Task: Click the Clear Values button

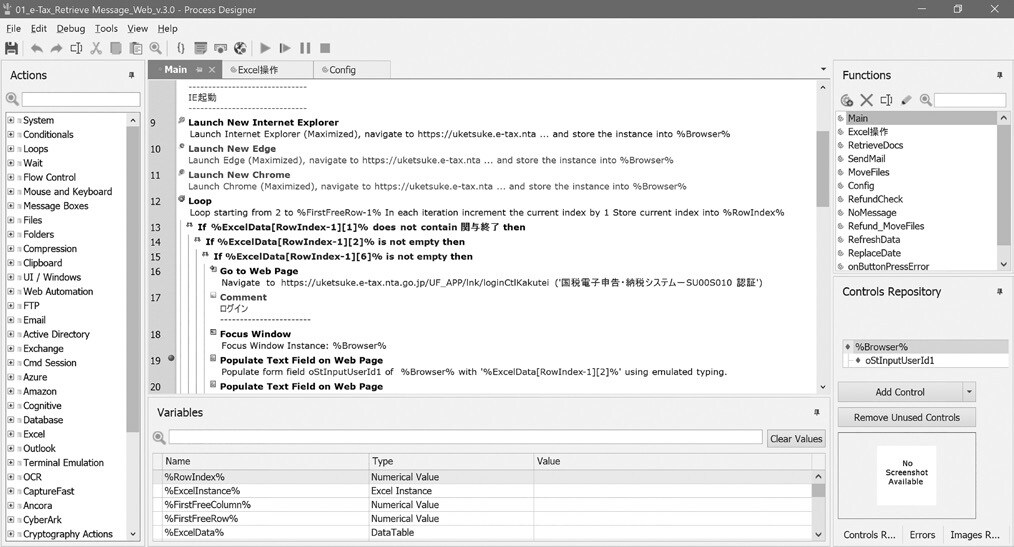Action: [x=796, y=438]
